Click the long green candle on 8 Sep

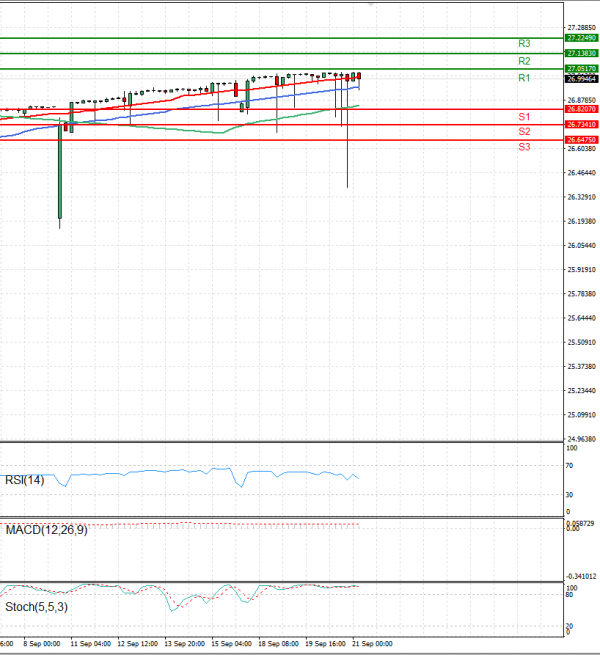tap(60, 171)
